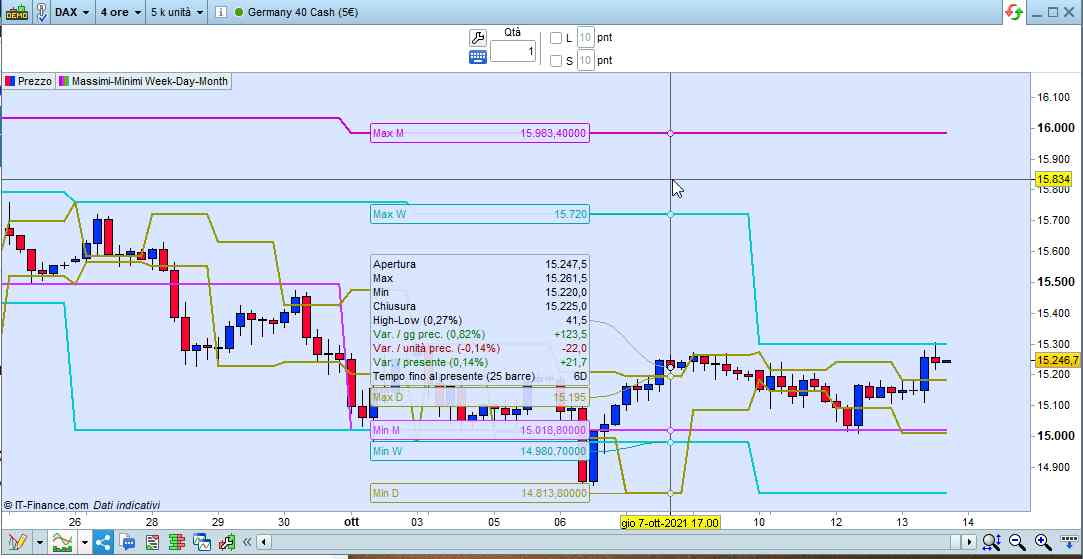Click the Qtà quantity input field
The image size is (1083, 559).
pyautogui.click(x=513, y=50)
